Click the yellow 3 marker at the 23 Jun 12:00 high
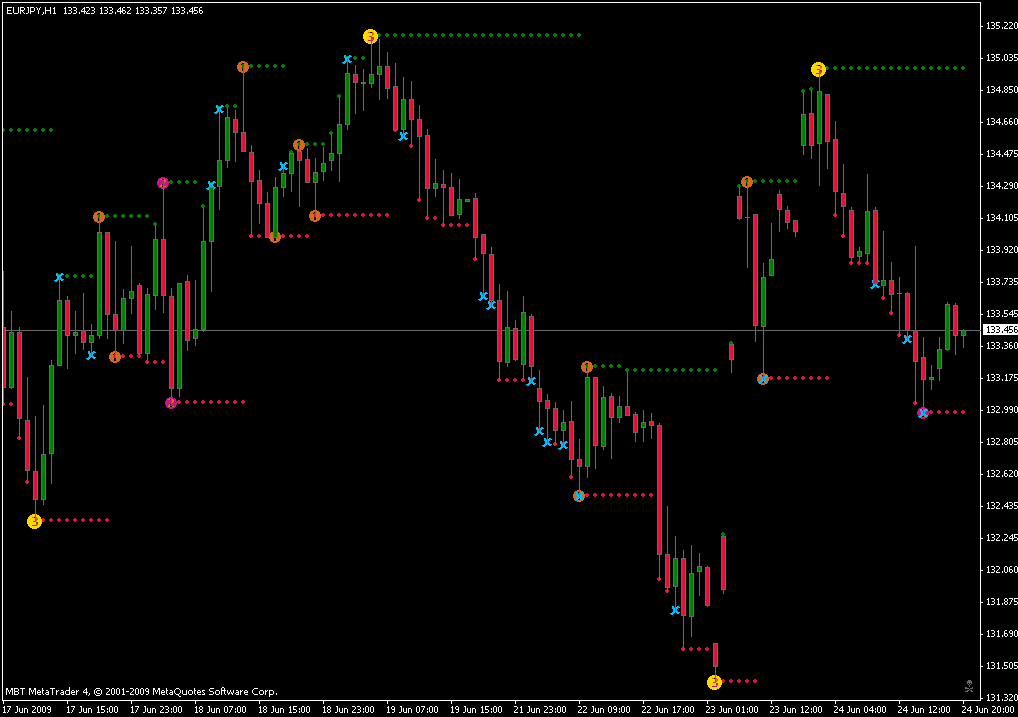This screenshot has height=717, width=1018. pyautogui.click(x=818, y=69)
